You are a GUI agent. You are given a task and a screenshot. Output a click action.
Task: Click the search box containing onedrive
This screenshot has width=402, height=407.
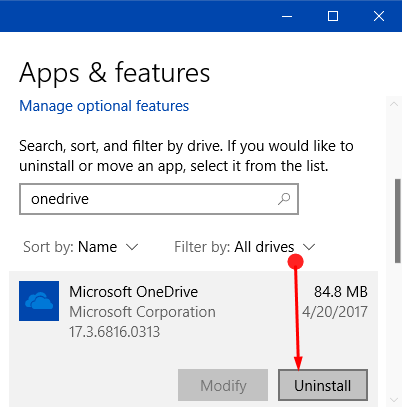click(159, 199)
